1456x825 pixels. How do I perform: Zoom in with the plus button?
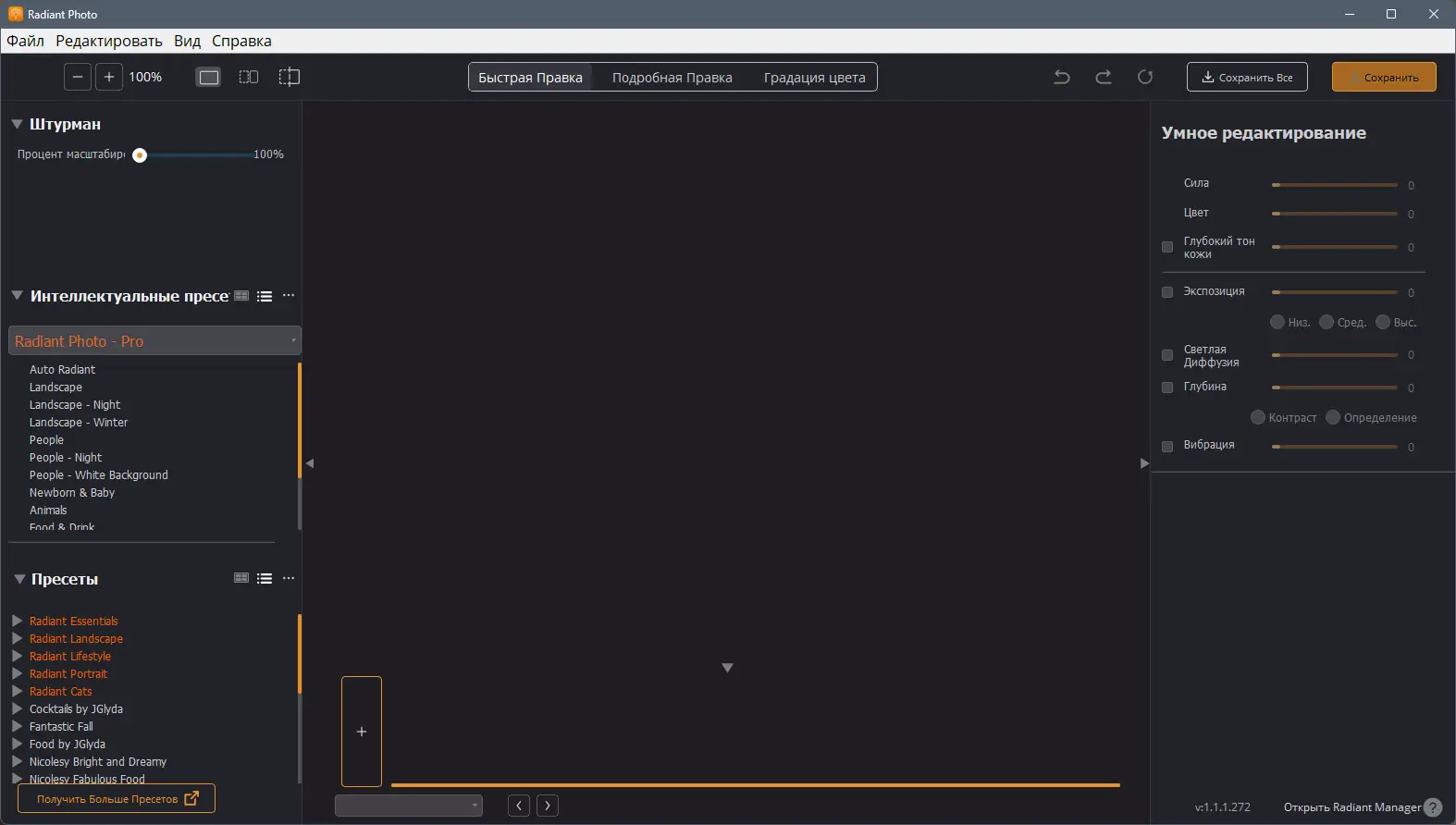point(108,77)
